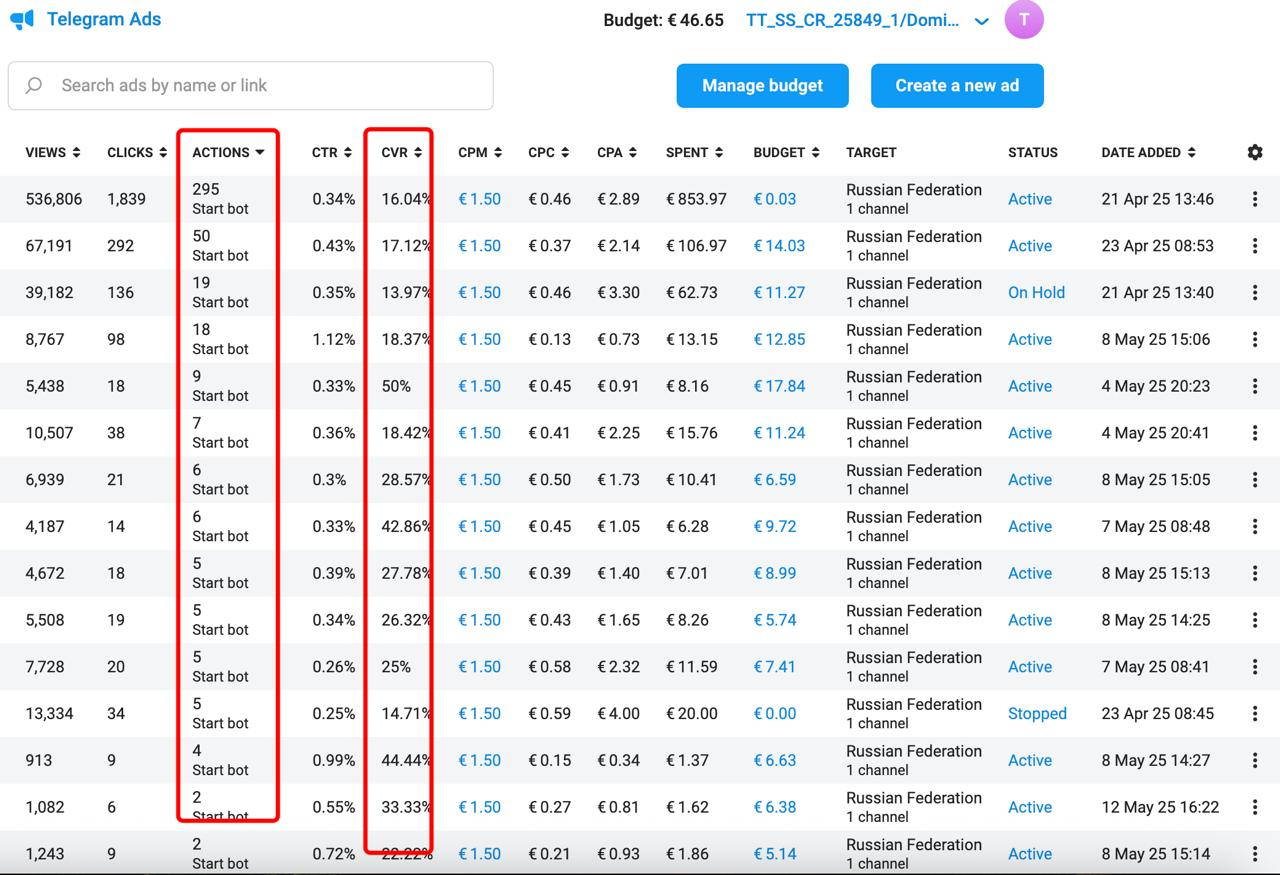Click the € 14.03 budget link
The width and height of the screenshot is (1280, 875).
779,246
